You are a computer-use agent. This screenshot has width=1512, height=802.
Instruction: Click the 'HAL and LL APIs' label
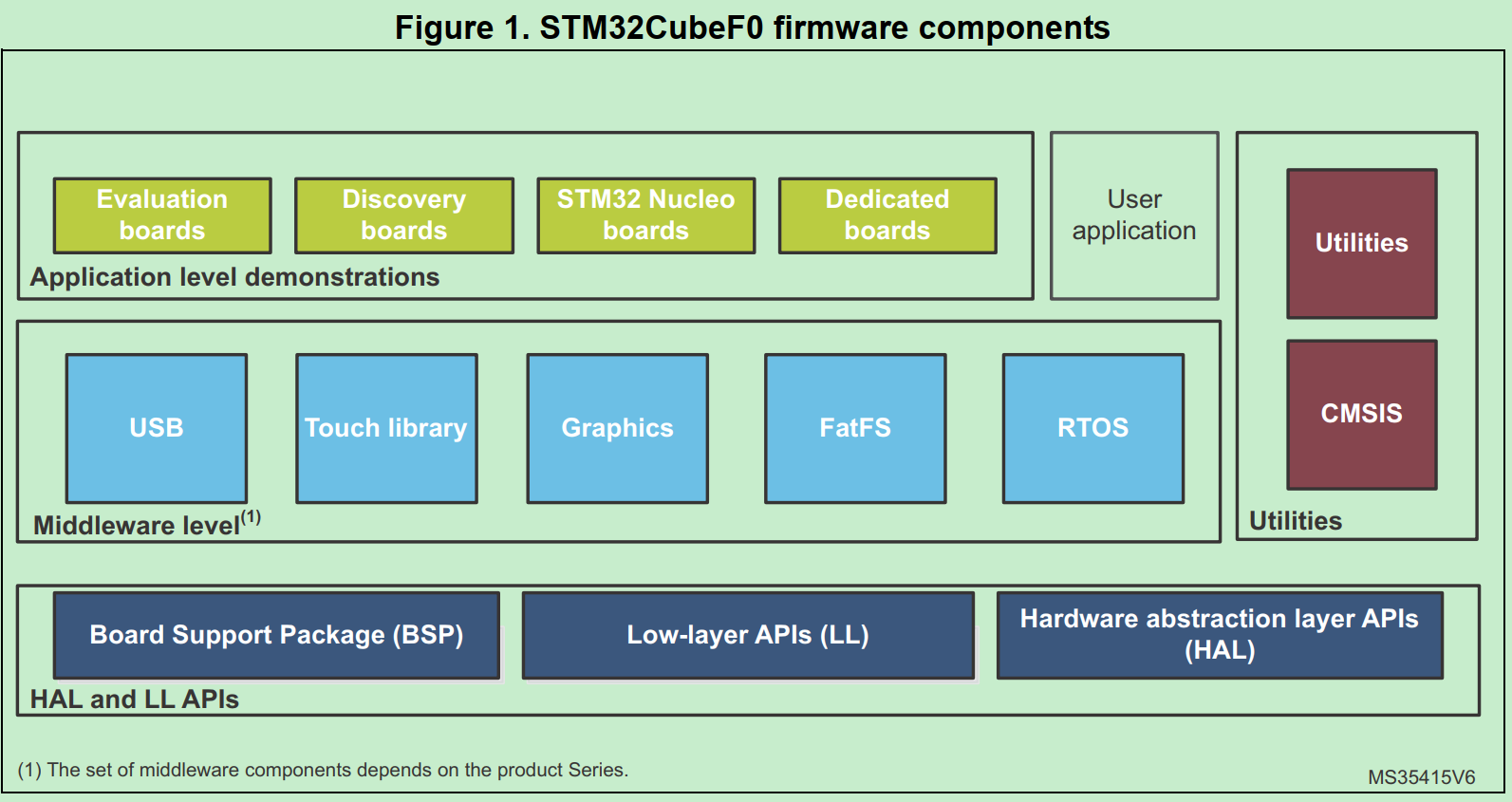tap(135, 699)
